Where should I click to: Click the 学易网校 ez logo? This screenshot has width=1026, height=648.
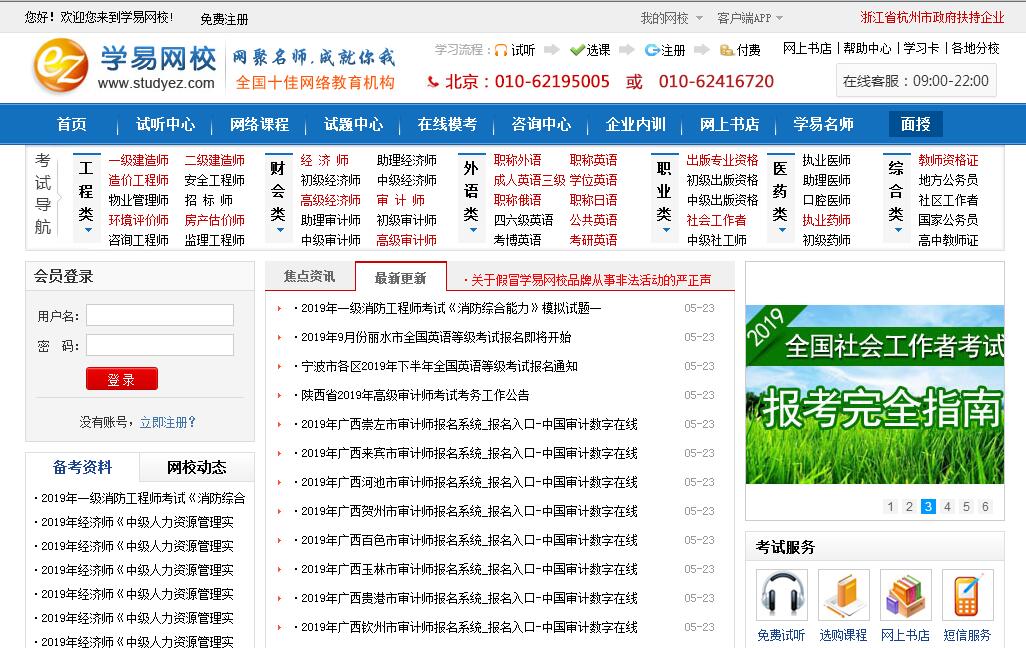tap(62, 67)
